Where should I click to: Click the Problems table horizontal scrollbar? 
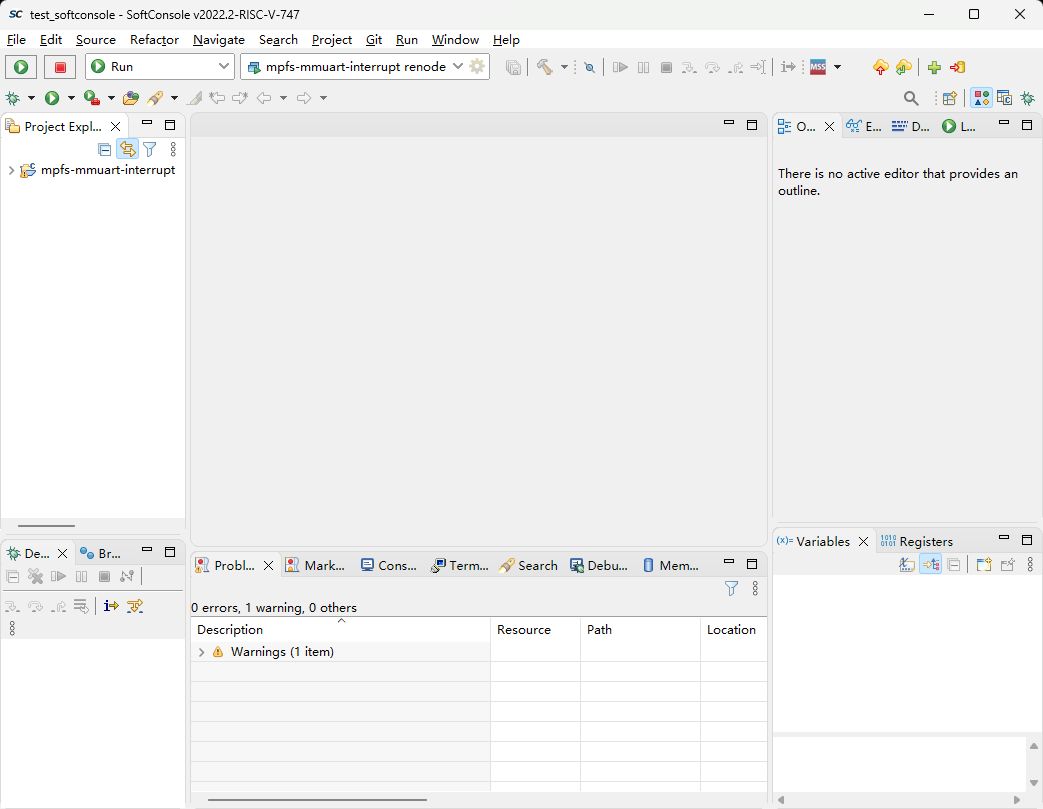(317, 800)
